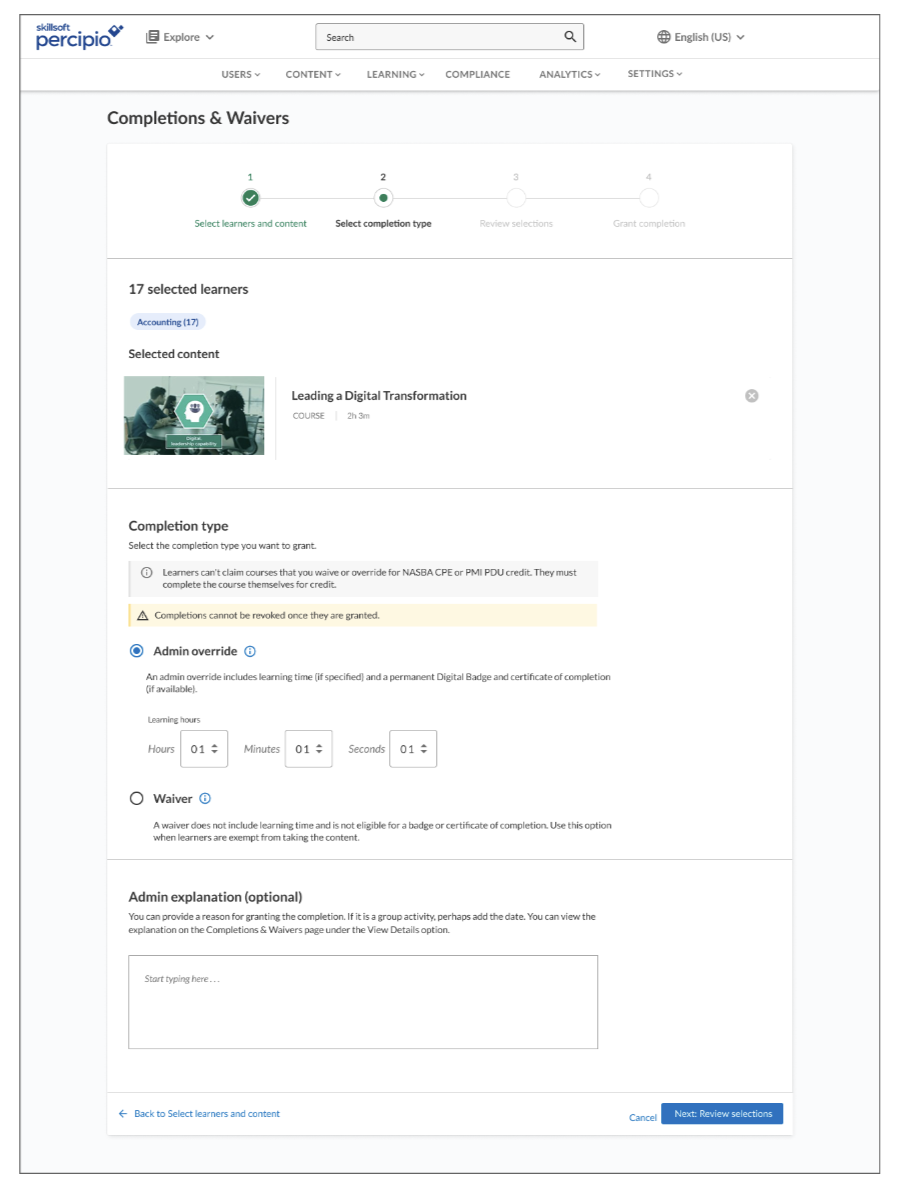Select the Waiver radio button

click(136, 798)
